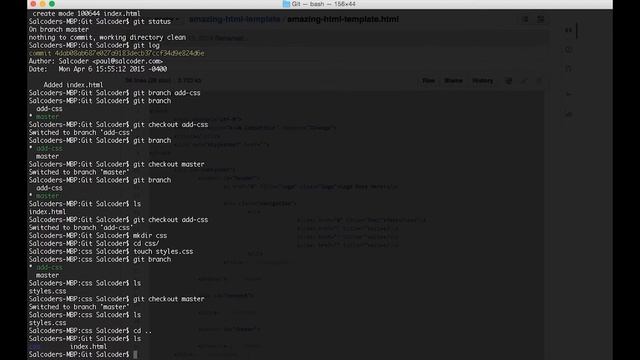Open 'amazing-html-template' breadcrumb link in background page
The image size is (640, 360).
click(235, 19)
